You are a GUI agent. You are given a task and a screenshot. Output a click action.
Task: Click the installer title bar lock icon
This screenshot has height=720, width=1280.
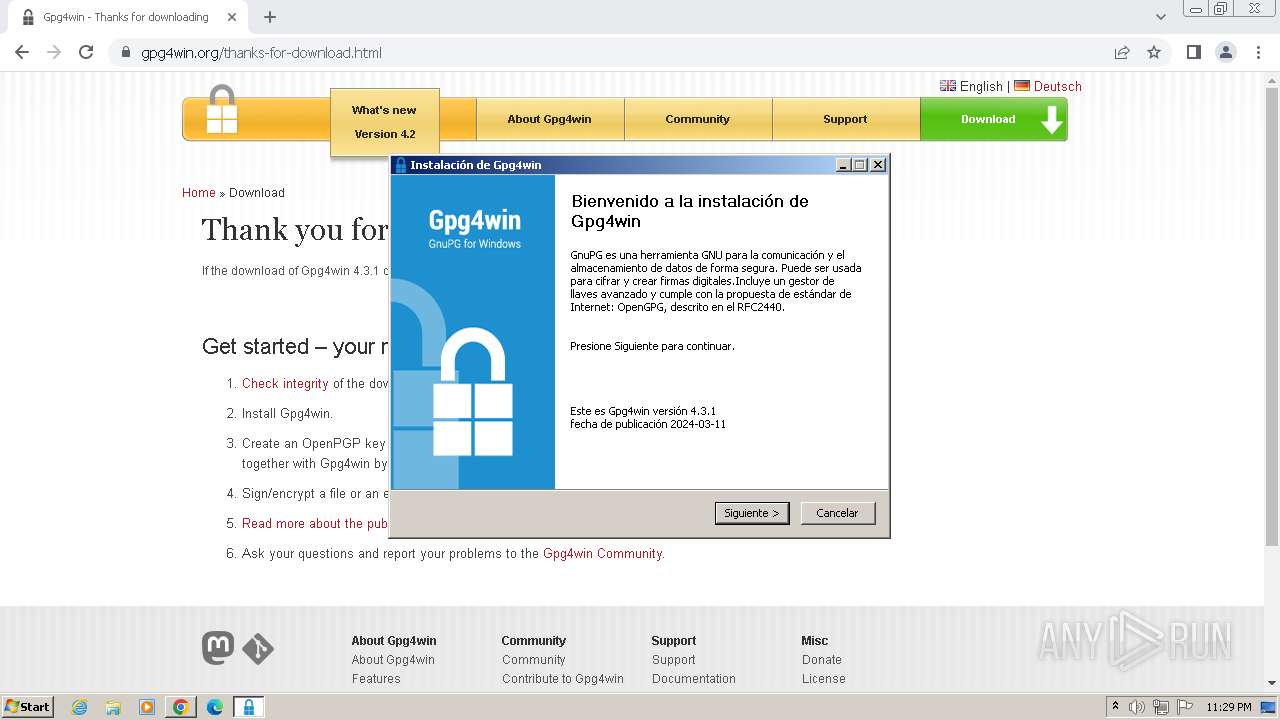pos(401,165)
